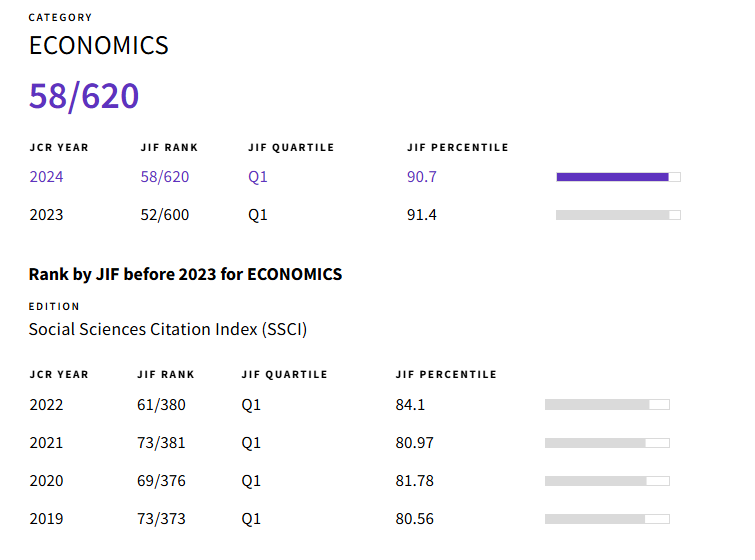Click the 90.7 JIF percentile value

point(421,177)
